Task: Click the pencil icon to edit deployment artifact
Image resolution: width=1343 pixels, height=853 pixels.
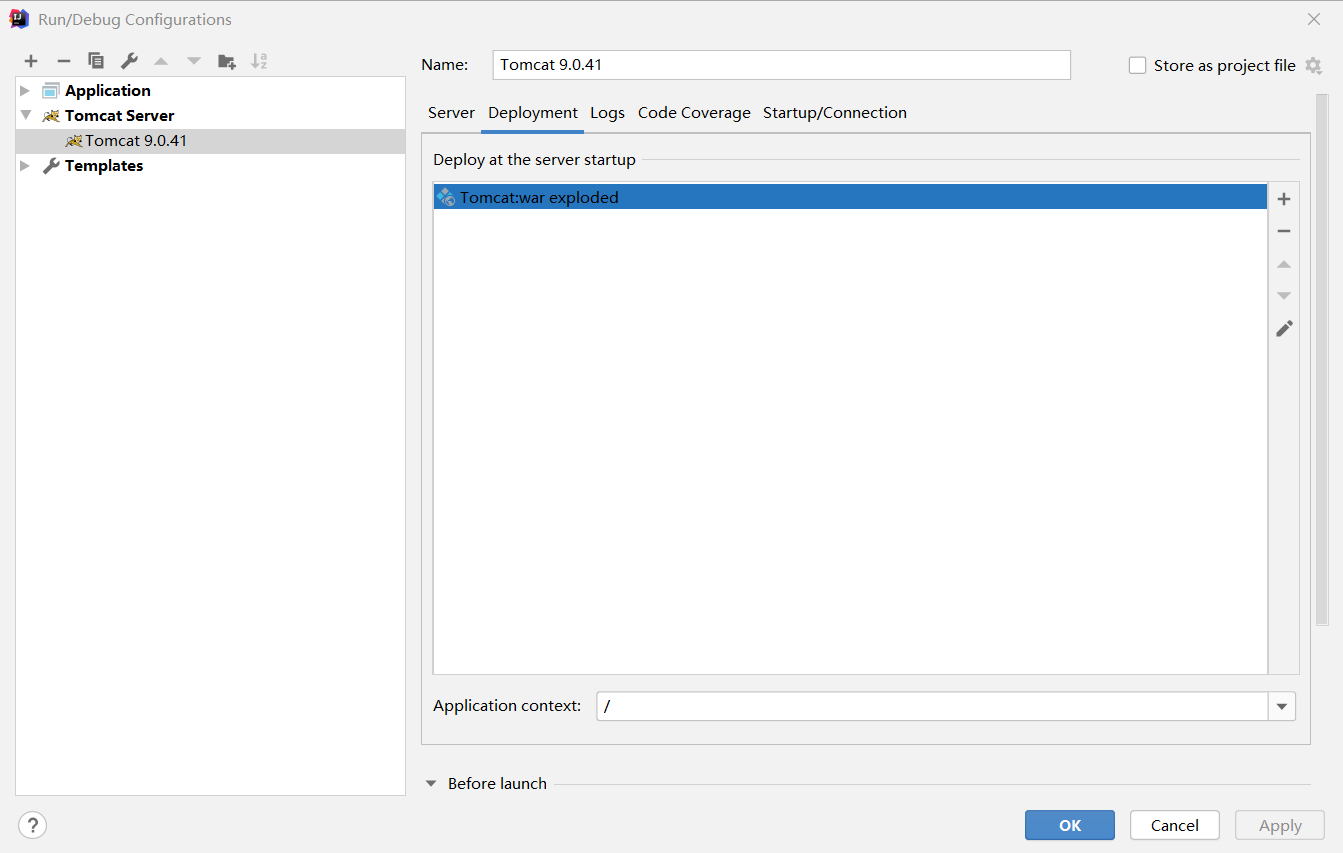Action: [1284, 328]
